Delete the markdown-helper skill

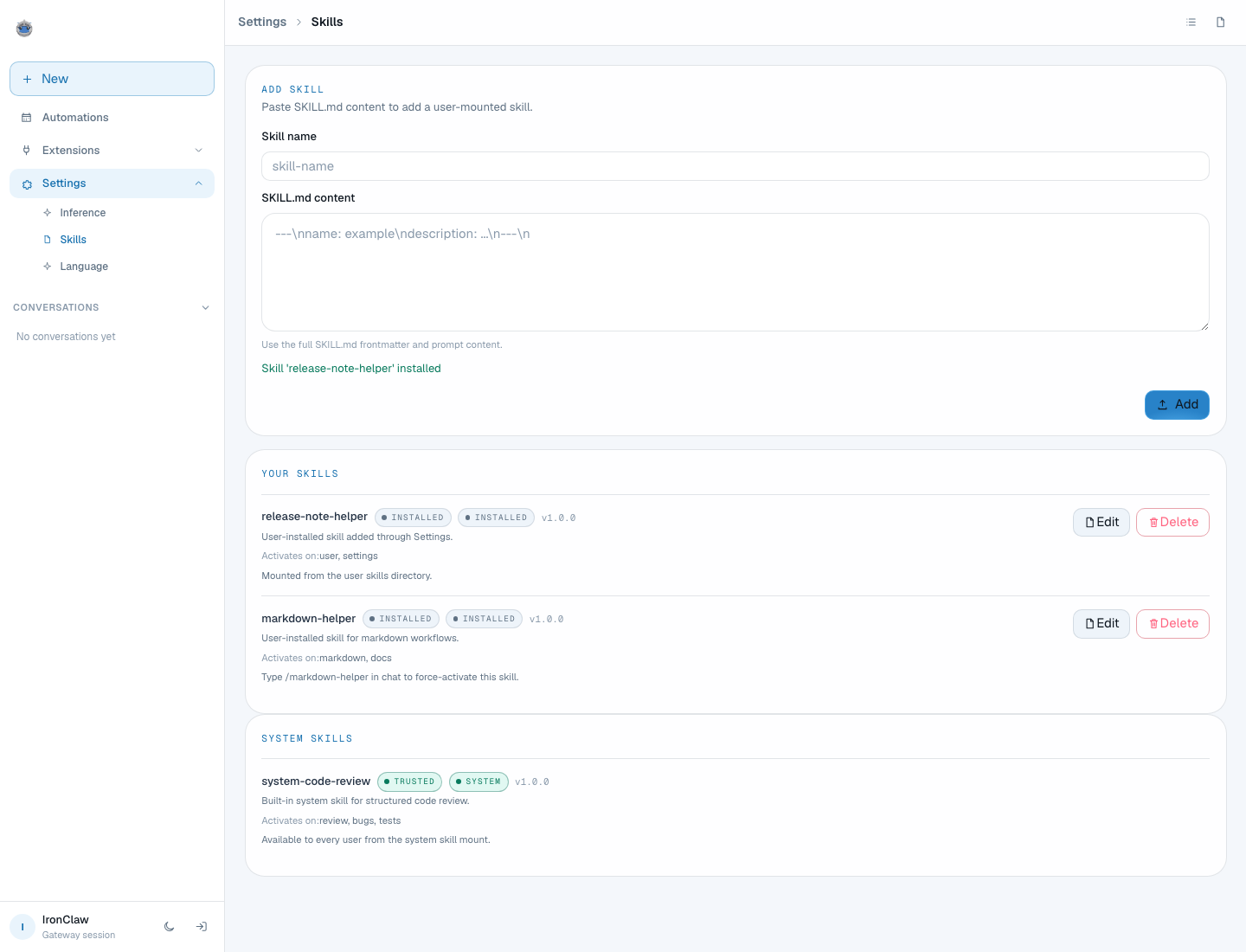[1172, 624]
